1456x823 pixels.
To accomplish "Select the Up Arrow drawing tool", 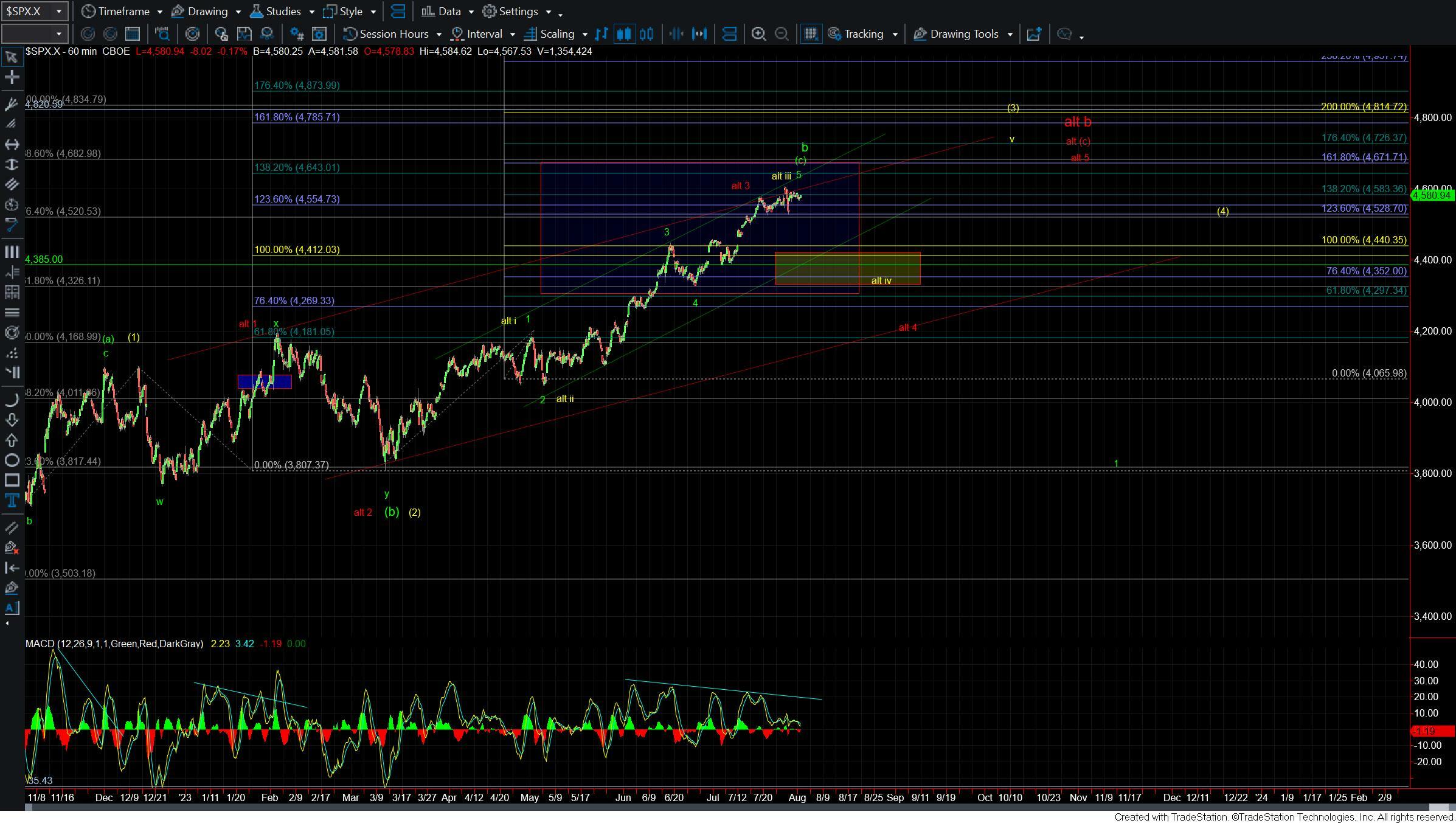I will pos(12,440).
